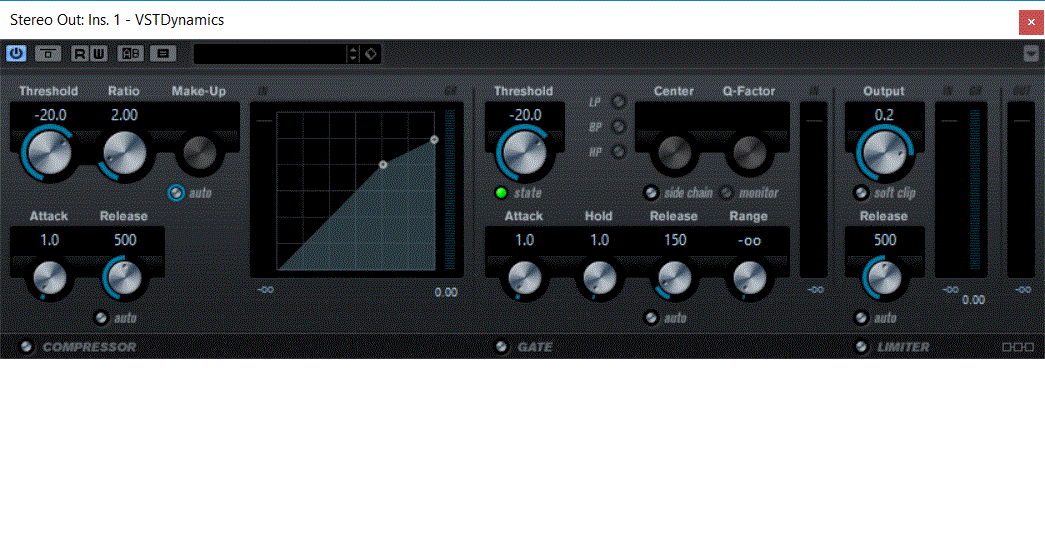
Task: Click the compressor Threshold knob
Action: click(x=49, y=153)
